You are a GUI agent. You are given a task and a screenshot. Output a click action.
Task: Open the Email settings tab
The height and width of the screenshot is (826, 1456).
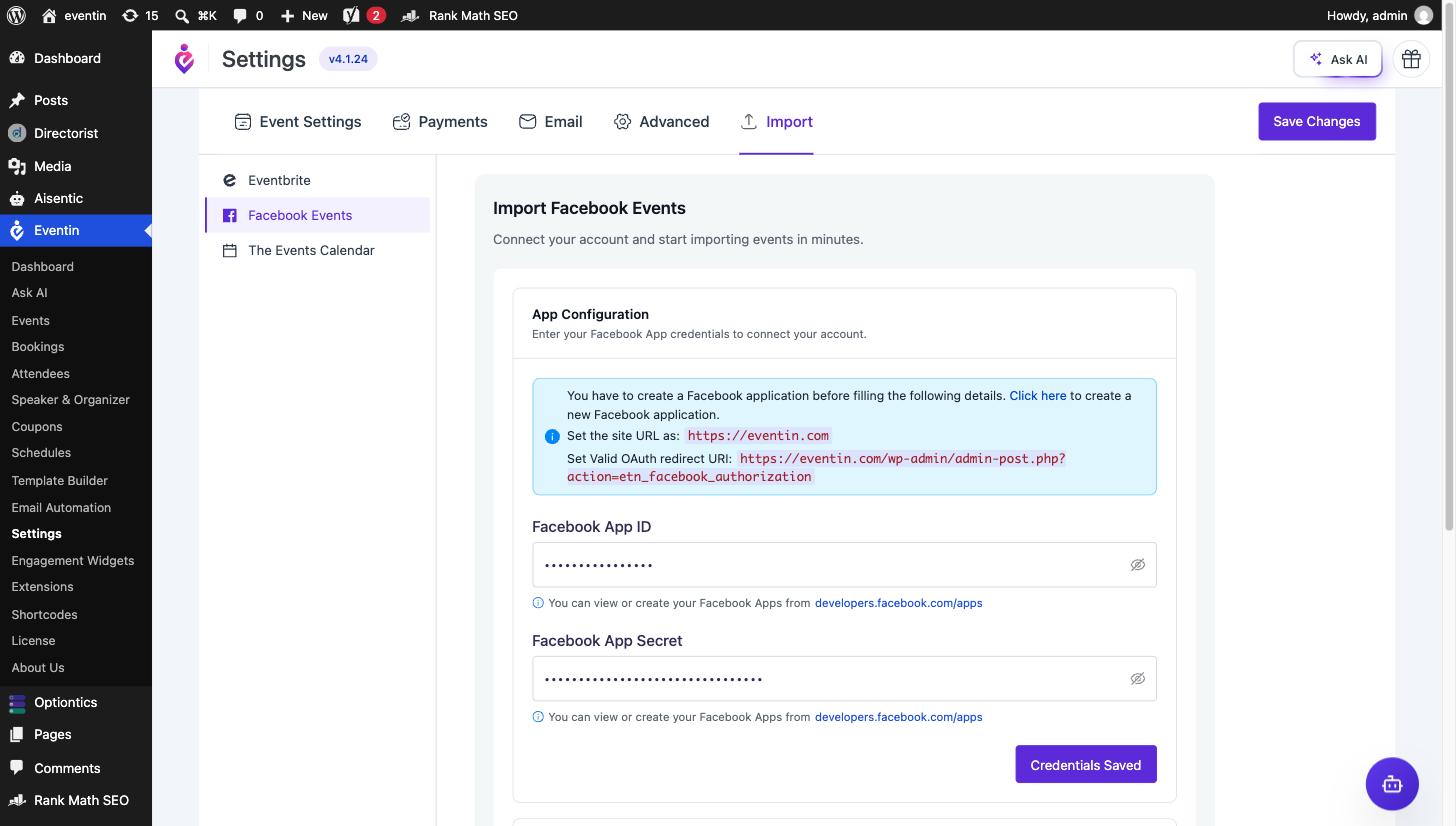coord(550,121)
